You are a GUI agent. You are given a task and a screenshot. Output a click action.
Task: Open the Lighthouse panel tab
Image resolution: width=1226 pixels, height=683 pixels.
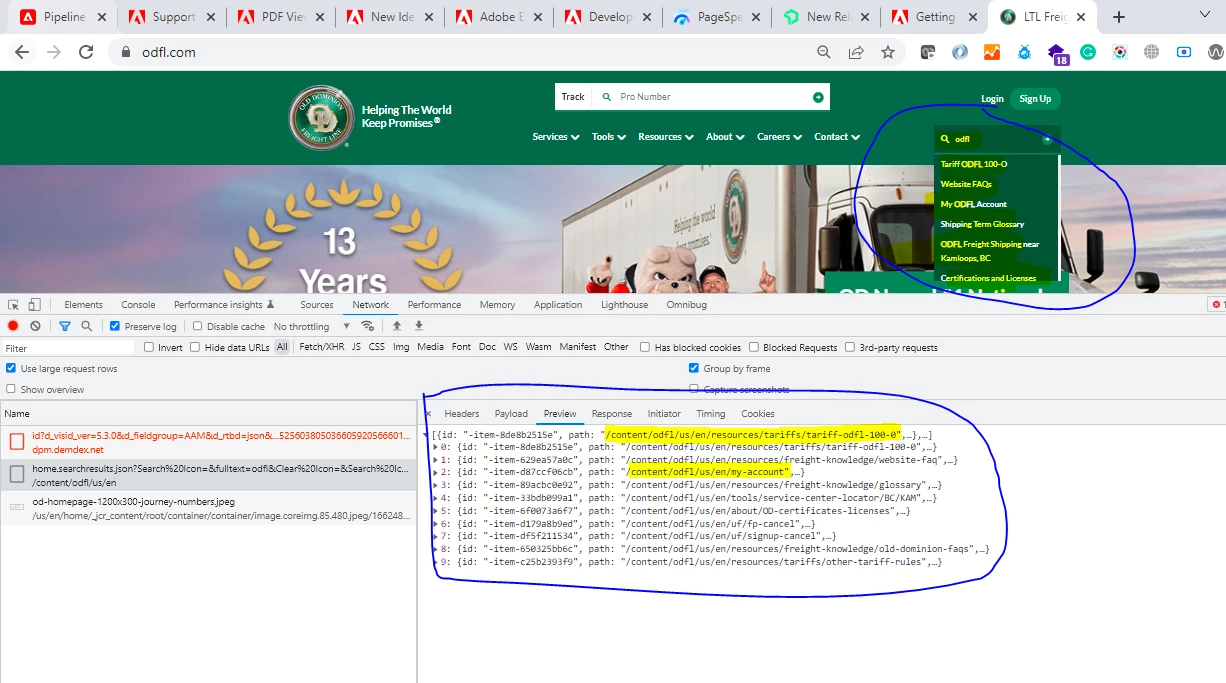[624, 305]
